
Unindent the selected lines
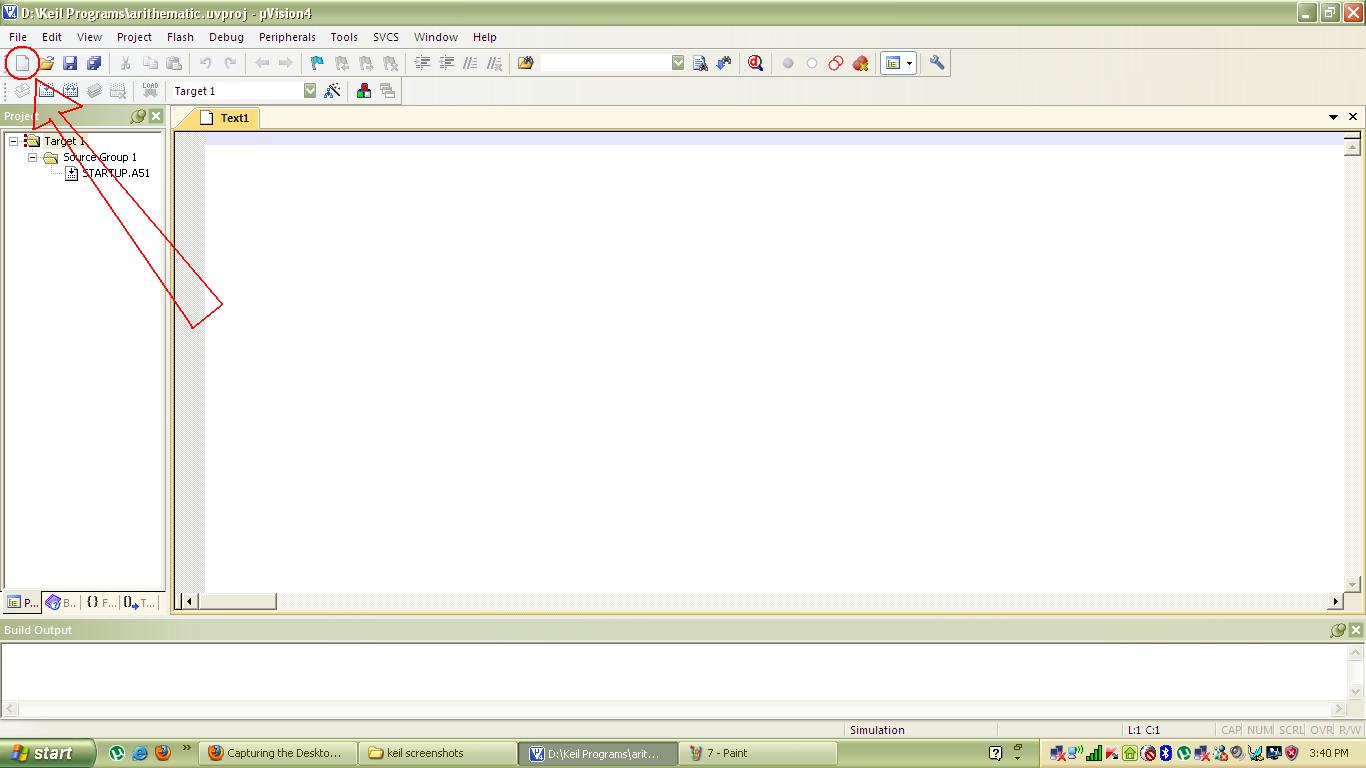tap(446, 63)
